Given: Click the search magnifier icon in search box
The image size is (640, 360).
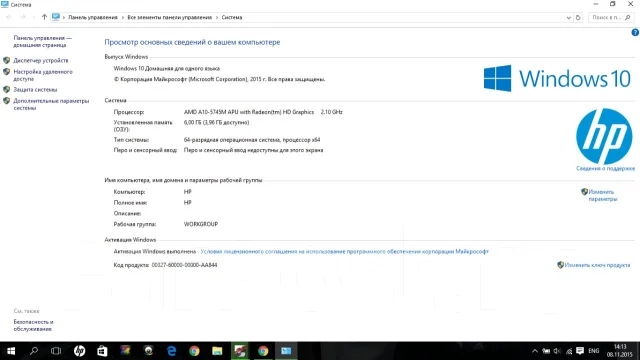Looking at the screenshot, I should (x=628, y=18).
